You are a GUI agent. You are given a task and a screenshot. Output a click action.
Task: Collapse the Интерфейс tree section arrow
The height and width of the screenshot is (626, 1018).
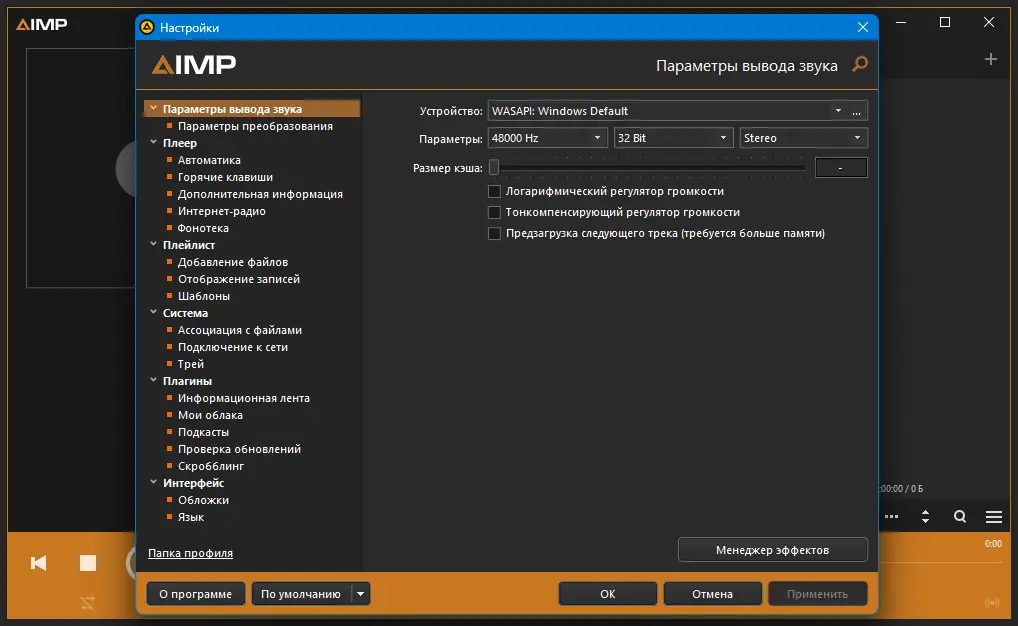(x=154, y=482)
